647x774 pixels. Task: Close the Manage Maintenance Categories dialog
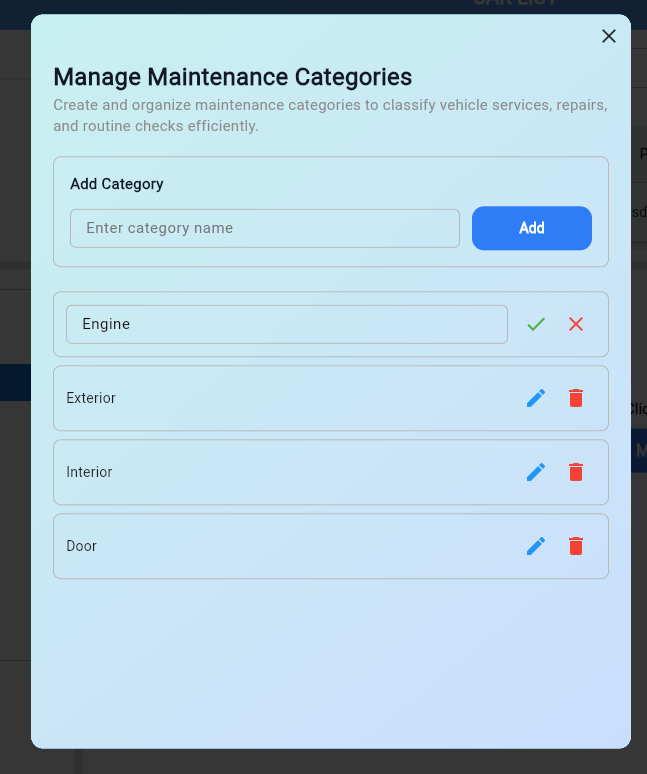pos(608,36)
